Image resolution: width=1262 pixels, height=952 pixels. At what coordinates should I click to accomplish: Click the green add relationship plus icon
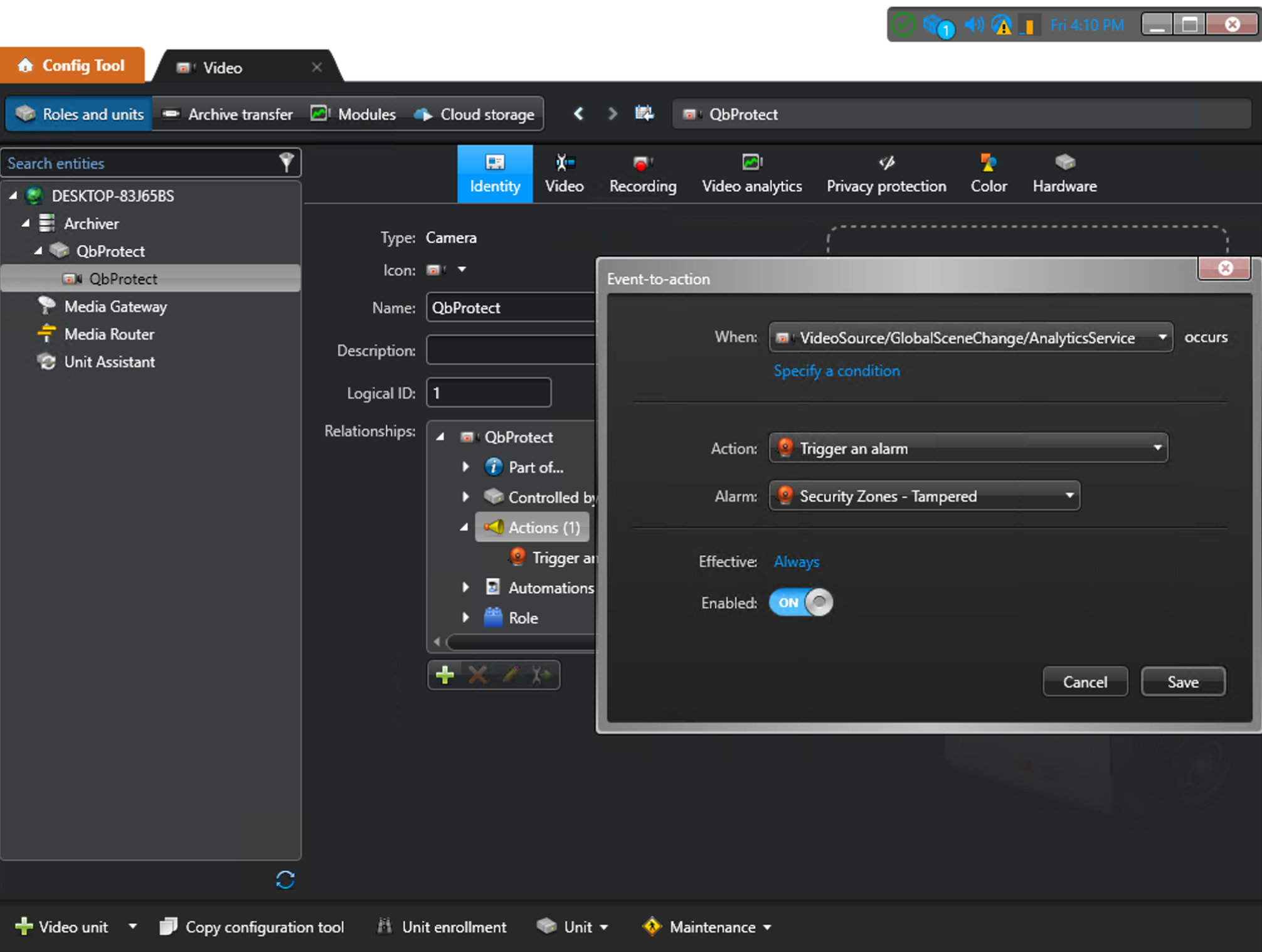coord(445,675)
